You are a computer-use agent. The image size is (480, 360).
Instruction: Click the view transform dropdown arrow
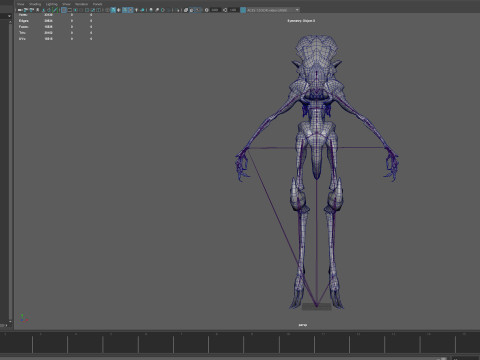[x=297, y=10]
